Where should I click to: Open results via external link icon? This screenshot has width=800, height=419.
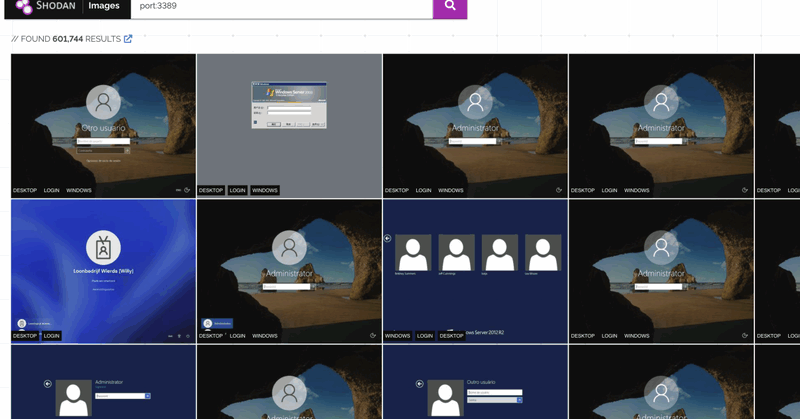128,39
